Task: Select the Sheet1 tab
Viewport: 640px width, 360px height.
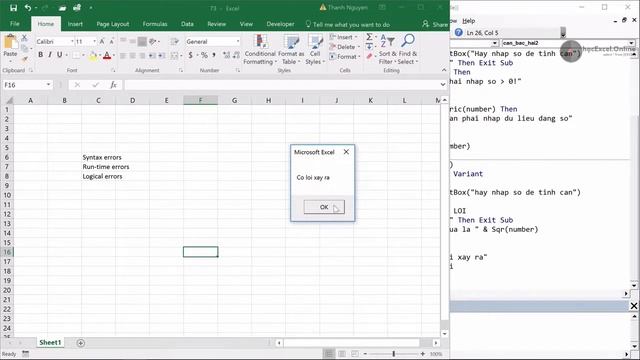Action: 50,342
